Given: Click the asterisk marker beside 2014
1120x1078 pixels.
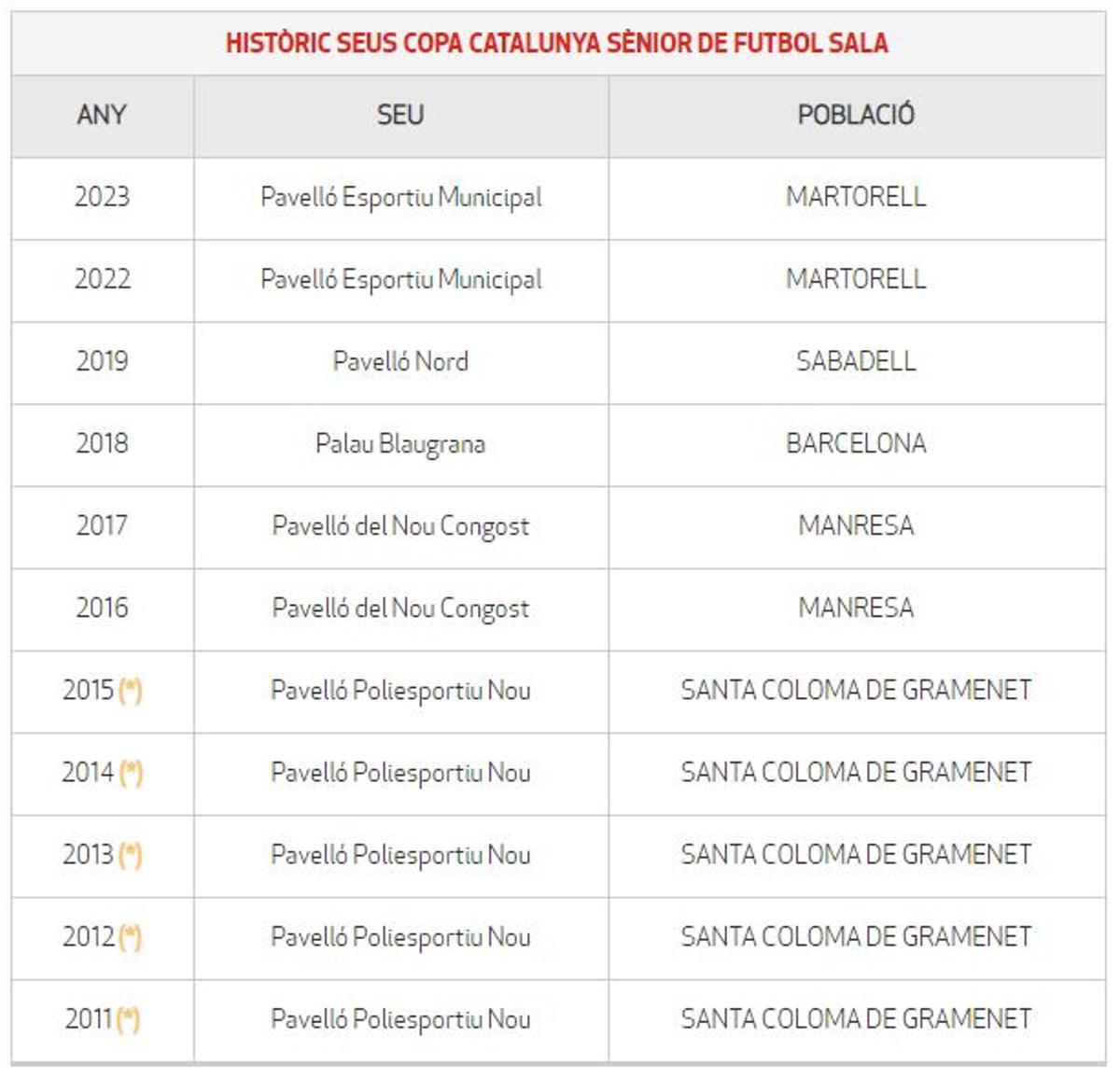Looking at the screenshot, I should (131, 773).
